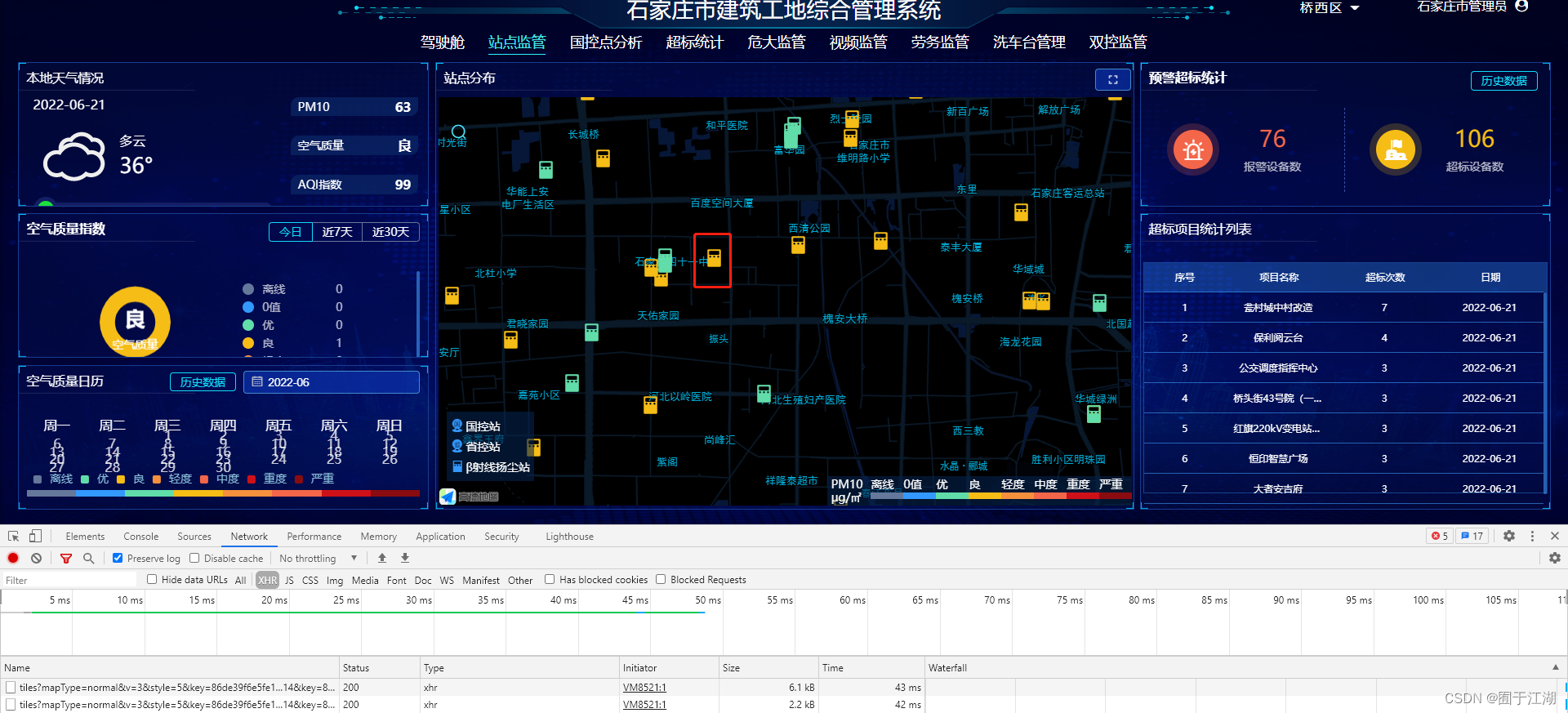This screenshot has width=1568, height=713.
Task: Open the No throttling dropdown
Action: [x=318, y=559]
